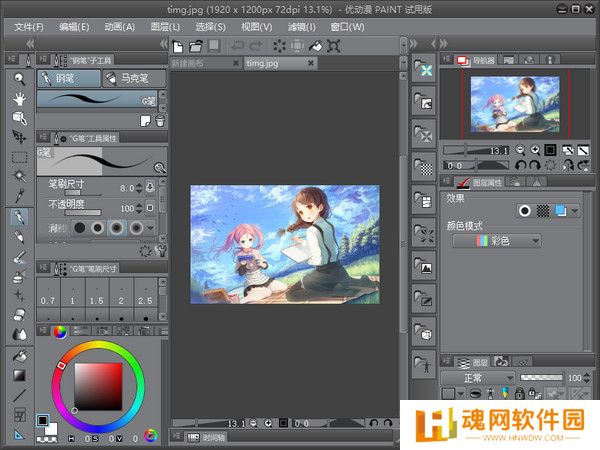Viewport: 600px width, 450px height.
Task: Select the Brush tool
Action: pos(19,257)
